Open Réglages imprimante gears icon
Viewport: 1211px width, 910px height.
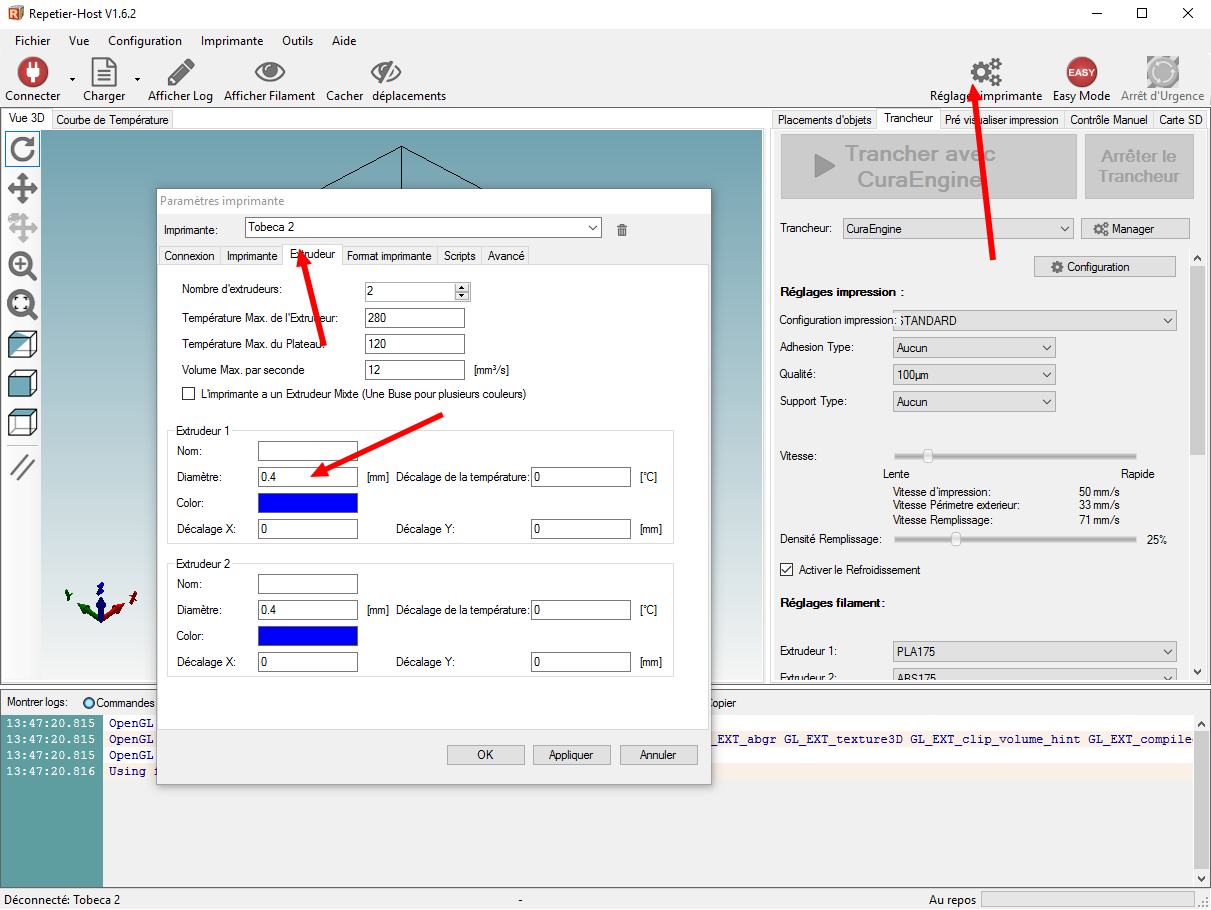point(985,73)
